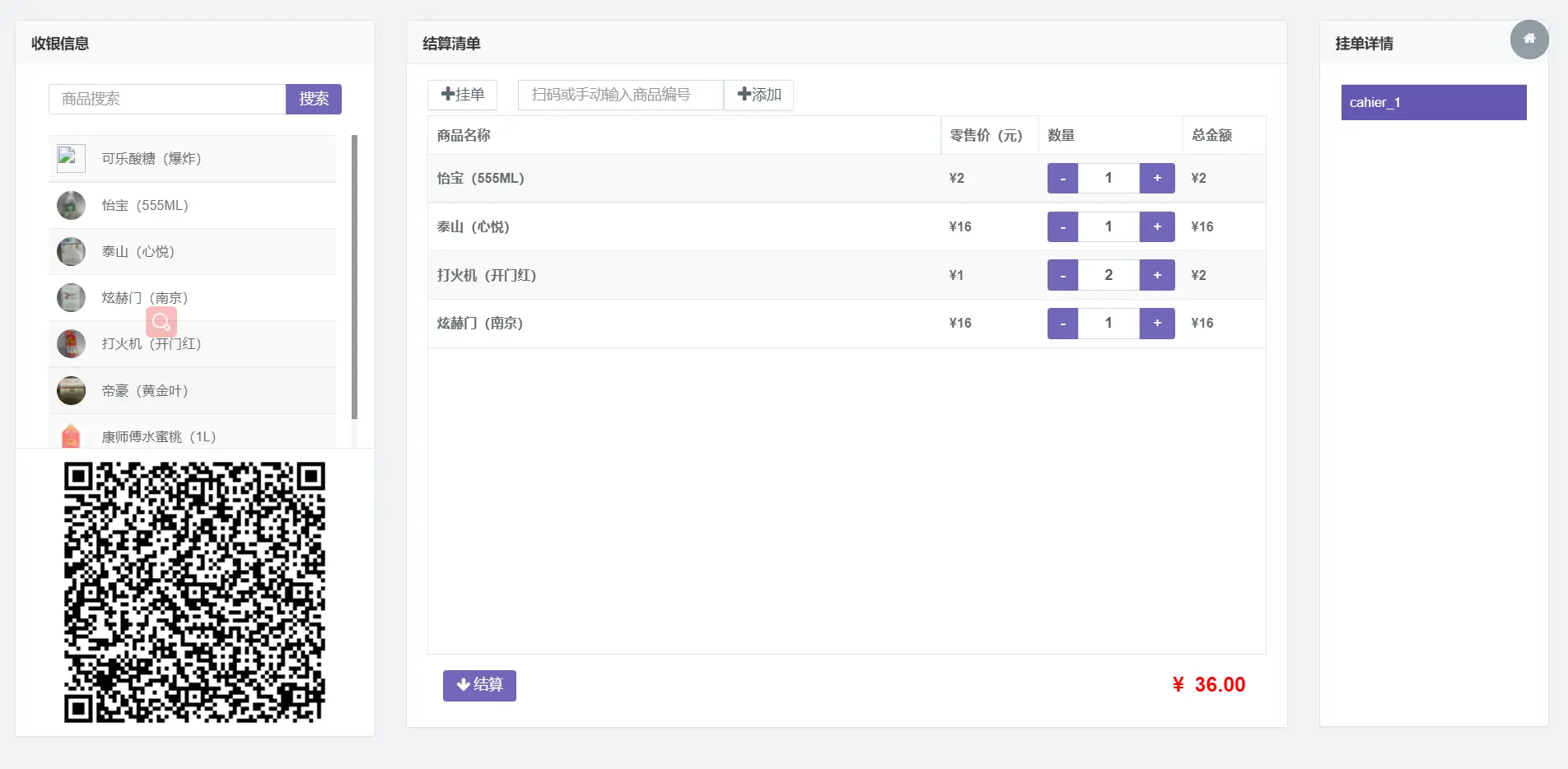Click the 挂单详情 panel title
Viewport: 1568px width, 769px height.
click(1364, 44)
